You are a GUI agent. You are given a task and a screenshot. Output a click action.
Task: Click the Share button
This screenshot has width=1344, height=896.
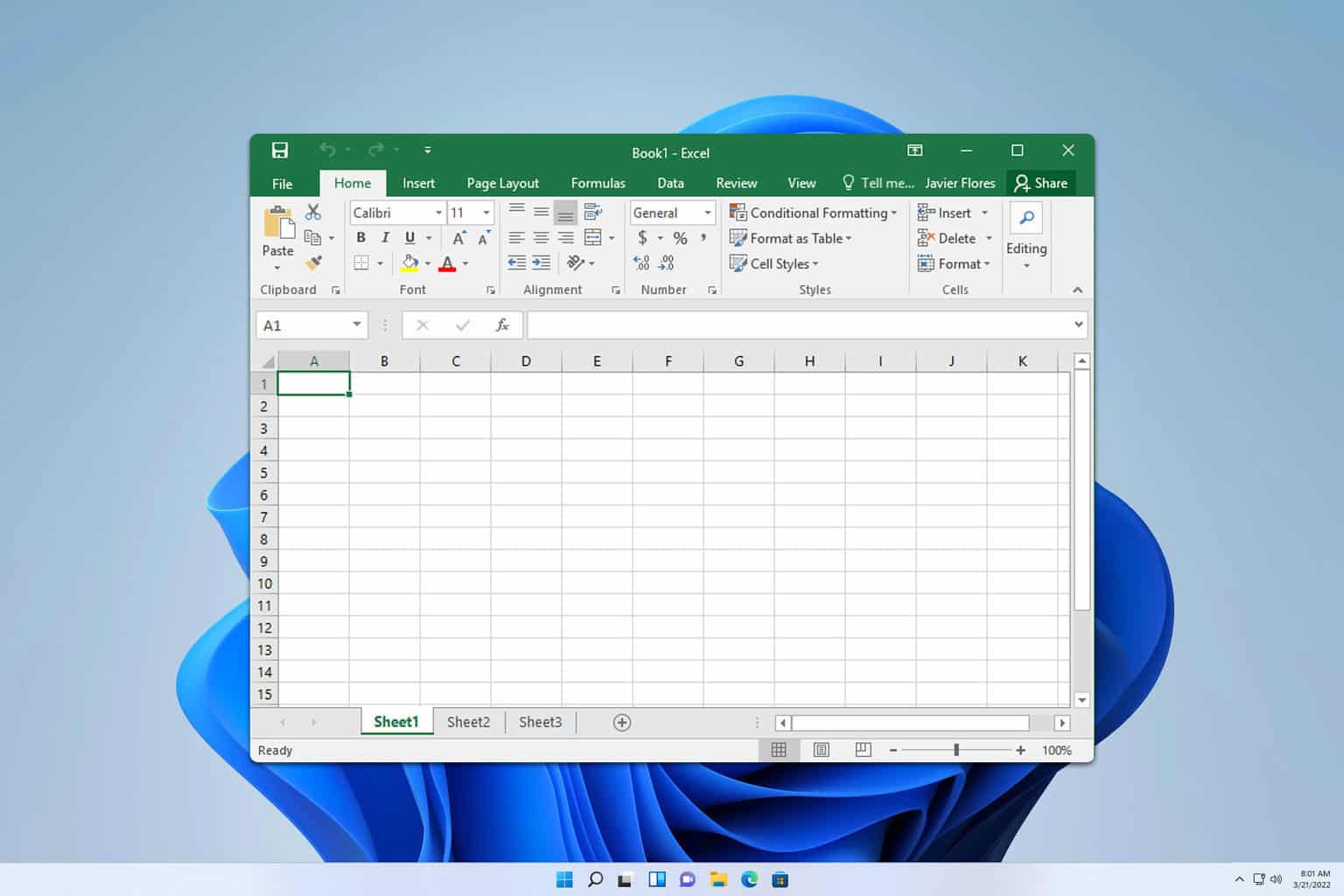tap(1040, 183)
